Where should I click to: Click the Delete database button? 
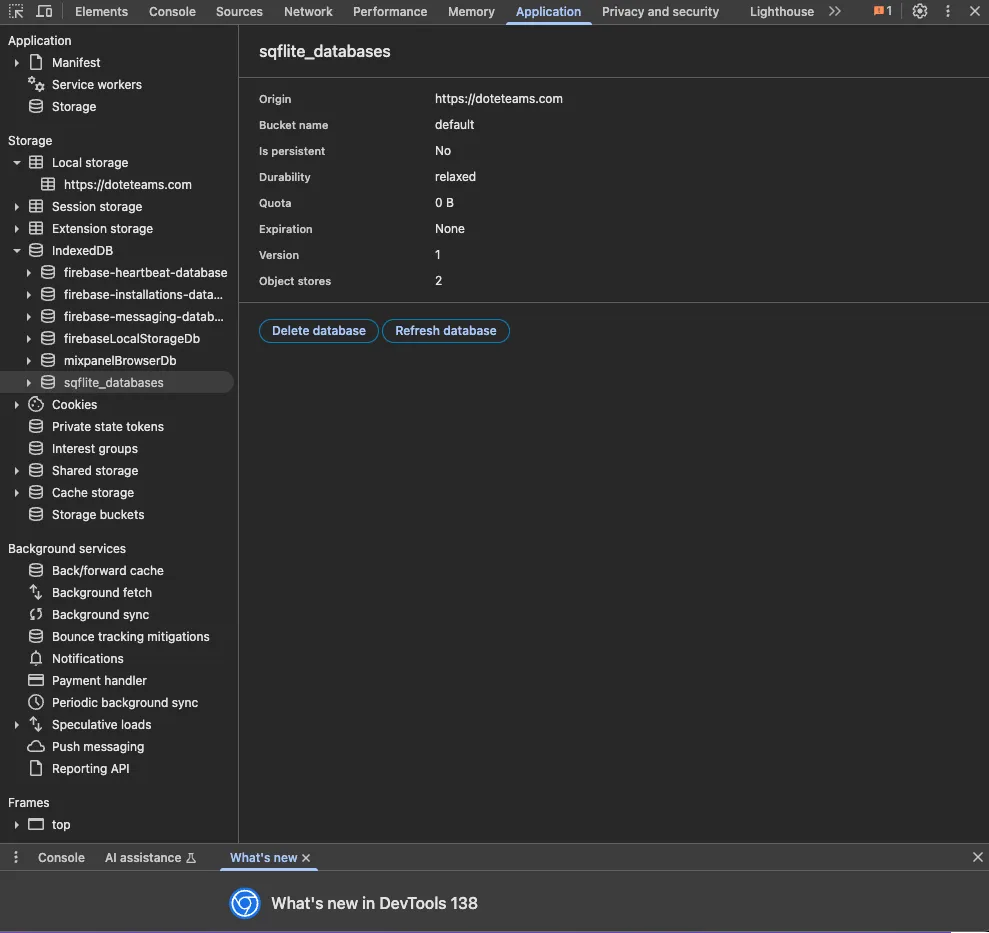[319, 331]
